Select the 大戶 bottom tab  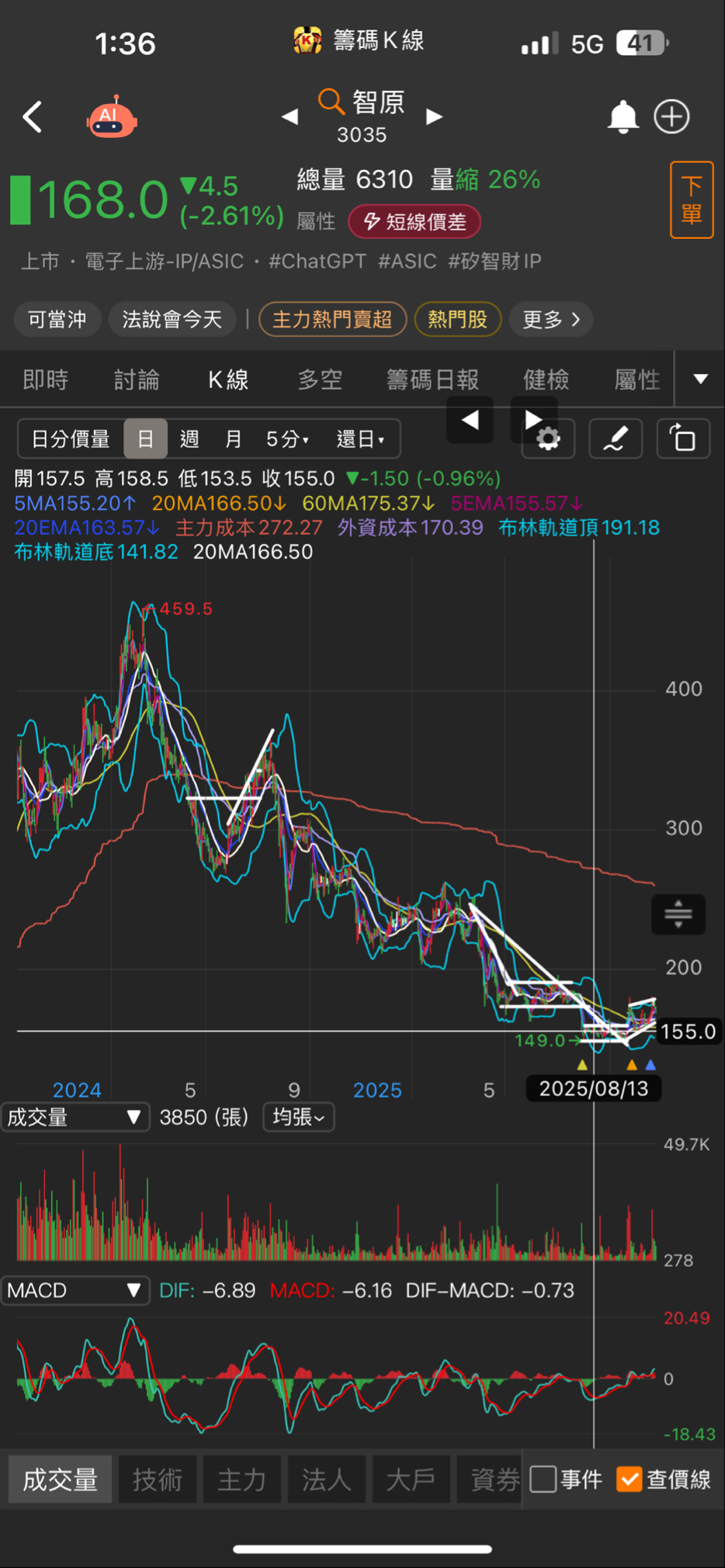pos(411,1480)
